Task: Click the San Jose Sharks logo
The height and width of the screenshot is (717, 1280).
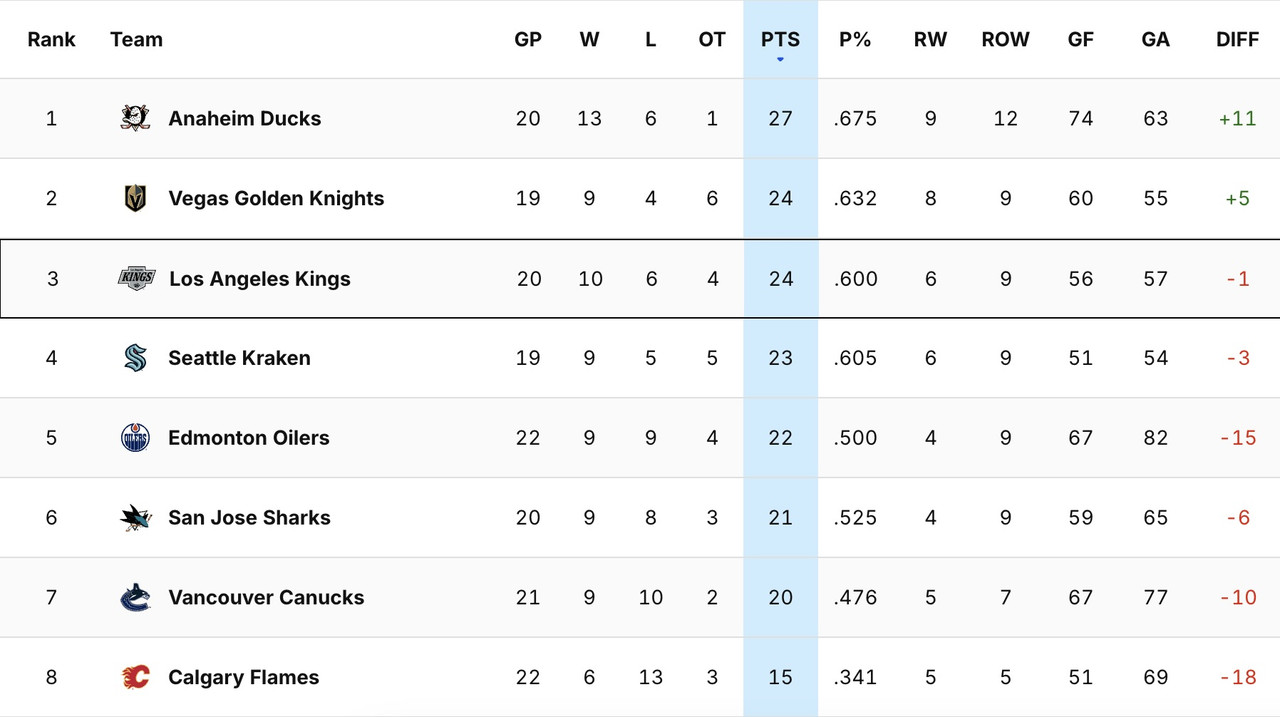Action: [133, 517]
